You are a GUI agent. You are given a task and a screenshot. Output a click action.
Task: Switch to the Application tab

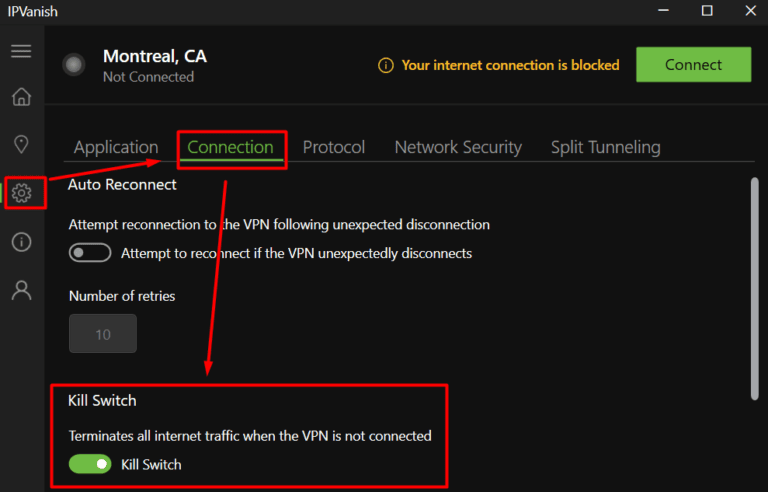(x=116, y=147)
